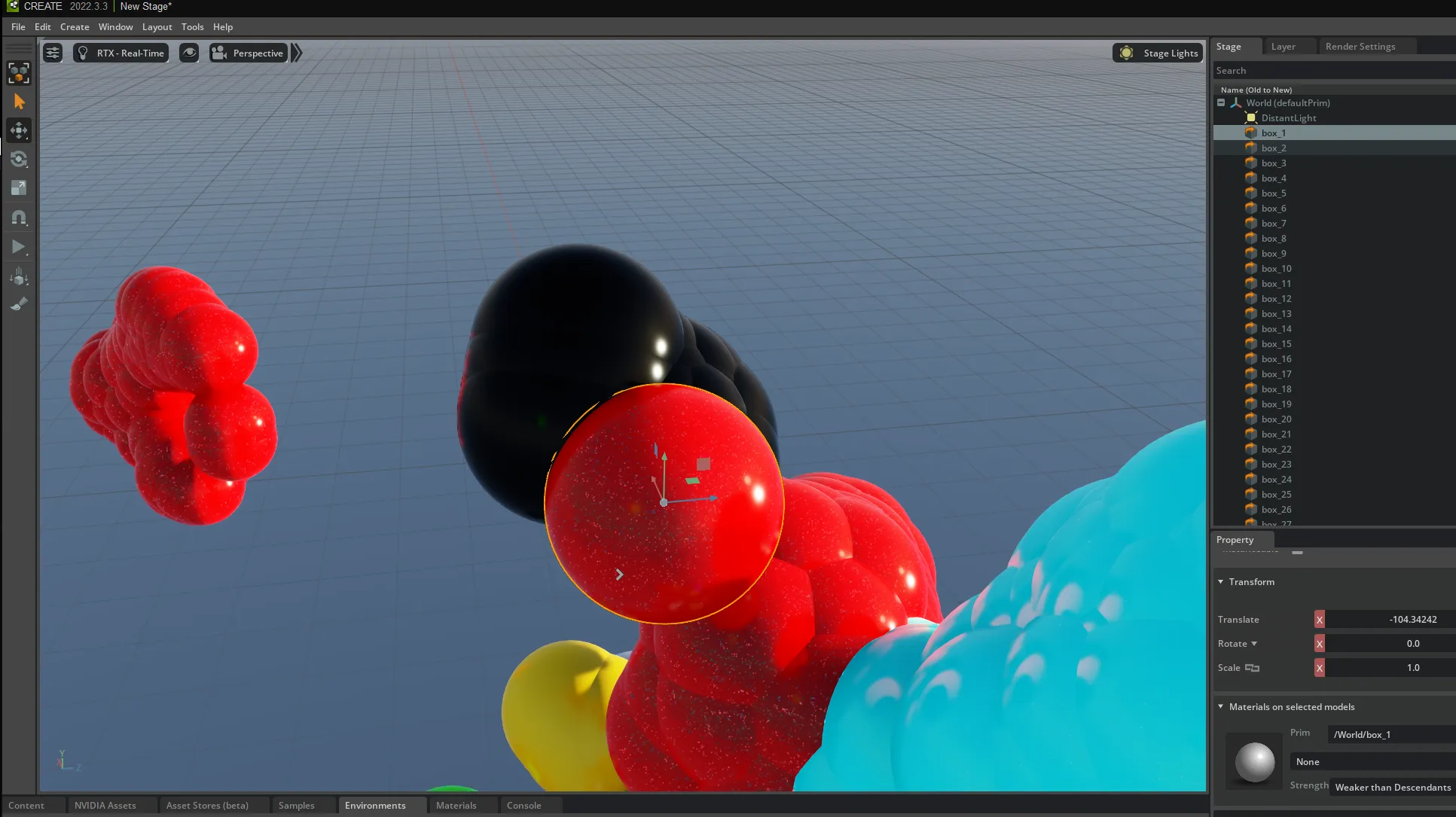Open the RTX - Real-Time renderer dropdown
The width and height of the screenshot is (1456, 817).
pyautogui.click(x=121, y=53)
